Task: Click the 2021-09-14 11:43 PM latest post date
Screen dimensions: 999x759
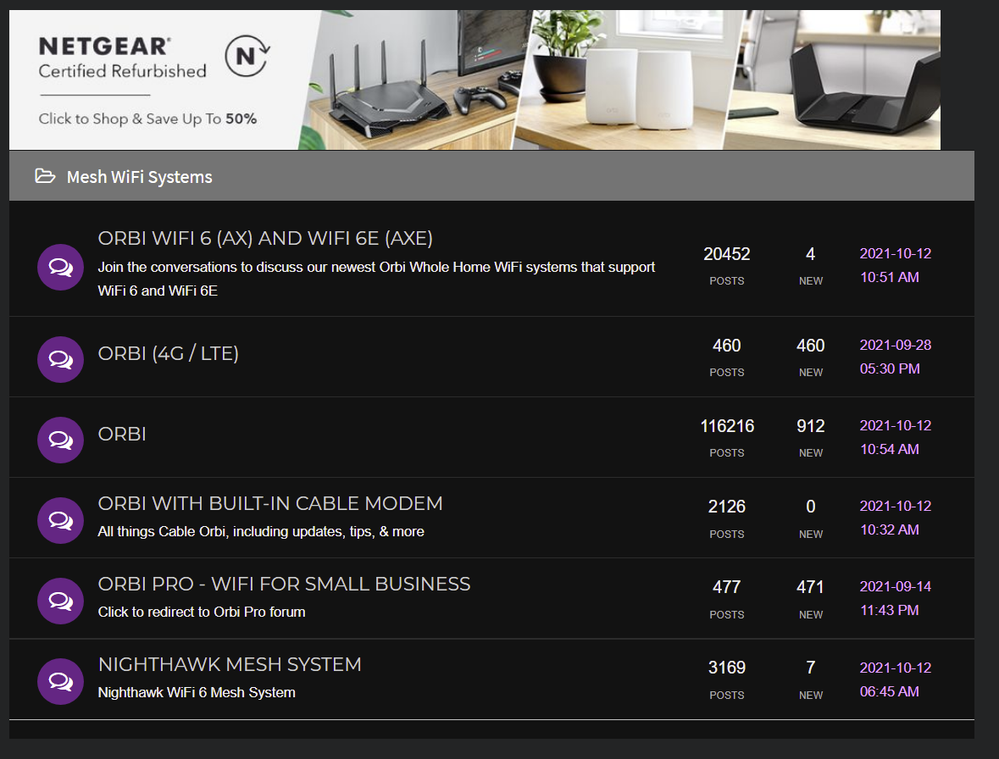Action: point(895,598)
